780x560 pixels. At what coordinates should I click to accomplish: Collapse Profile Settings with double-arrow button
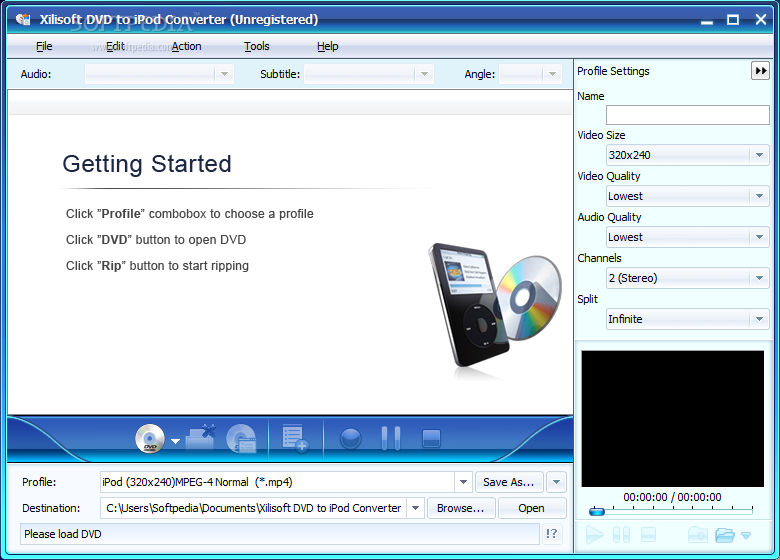760,71
